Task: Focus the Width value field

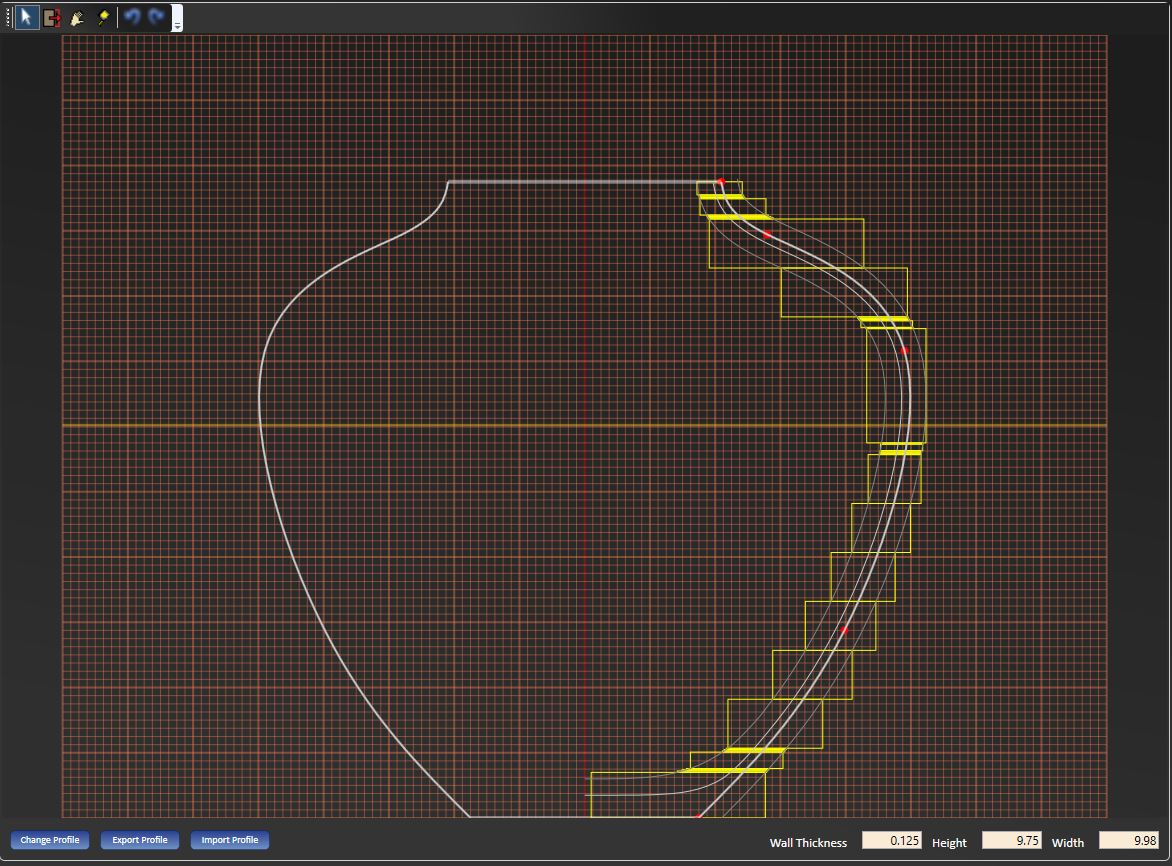Action: pyautogui.click(x=1129, y=841)
